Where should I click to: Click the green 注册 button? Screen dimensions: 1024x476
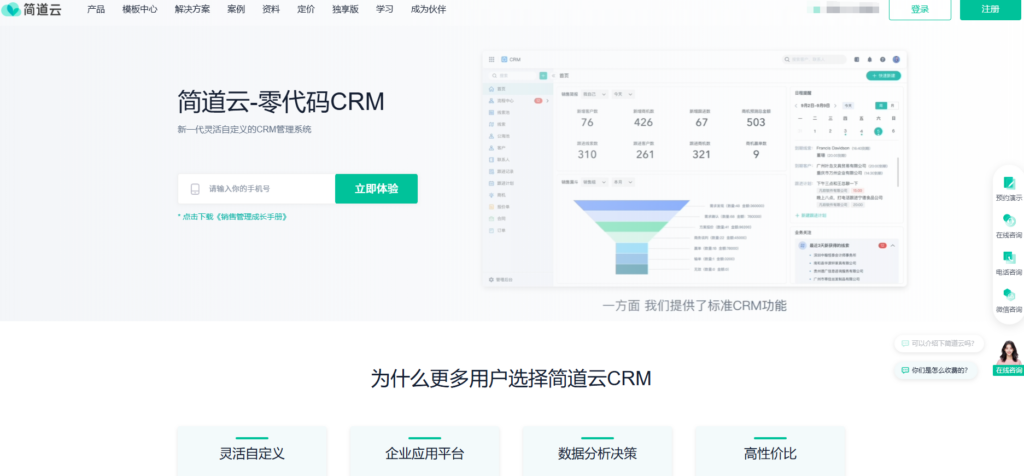pyautogui.click(x=990, y=9)
